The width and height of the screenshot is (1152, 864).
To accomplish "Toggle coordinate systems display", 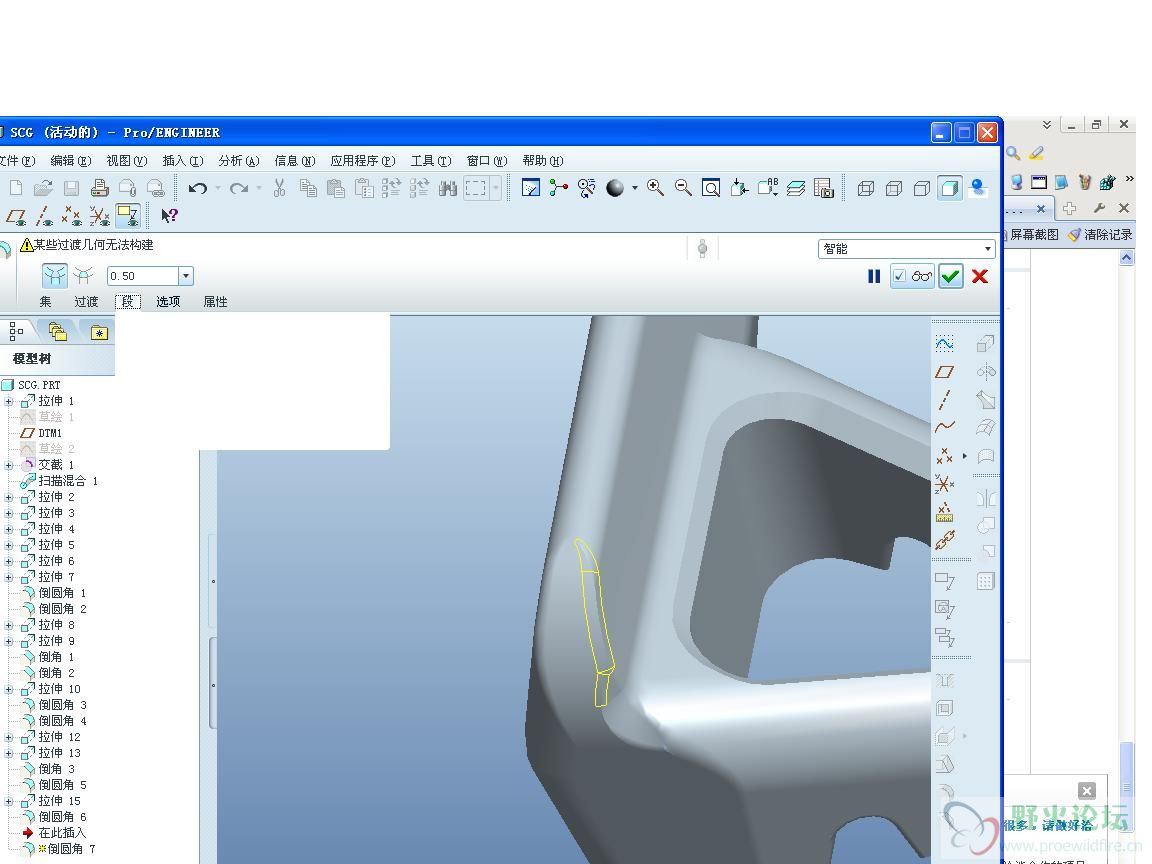I will click(x=99, y=215).
